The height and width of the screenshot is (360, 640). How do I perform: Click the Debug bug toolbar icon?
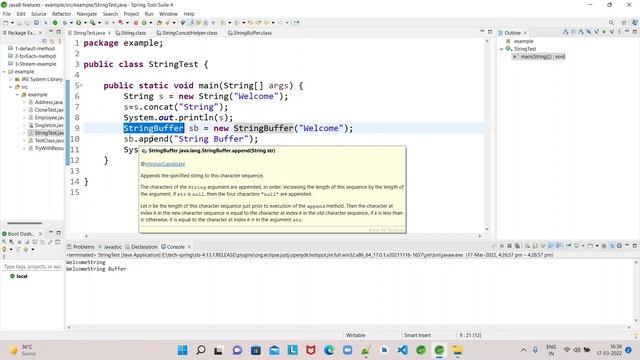tap(65, 22)
